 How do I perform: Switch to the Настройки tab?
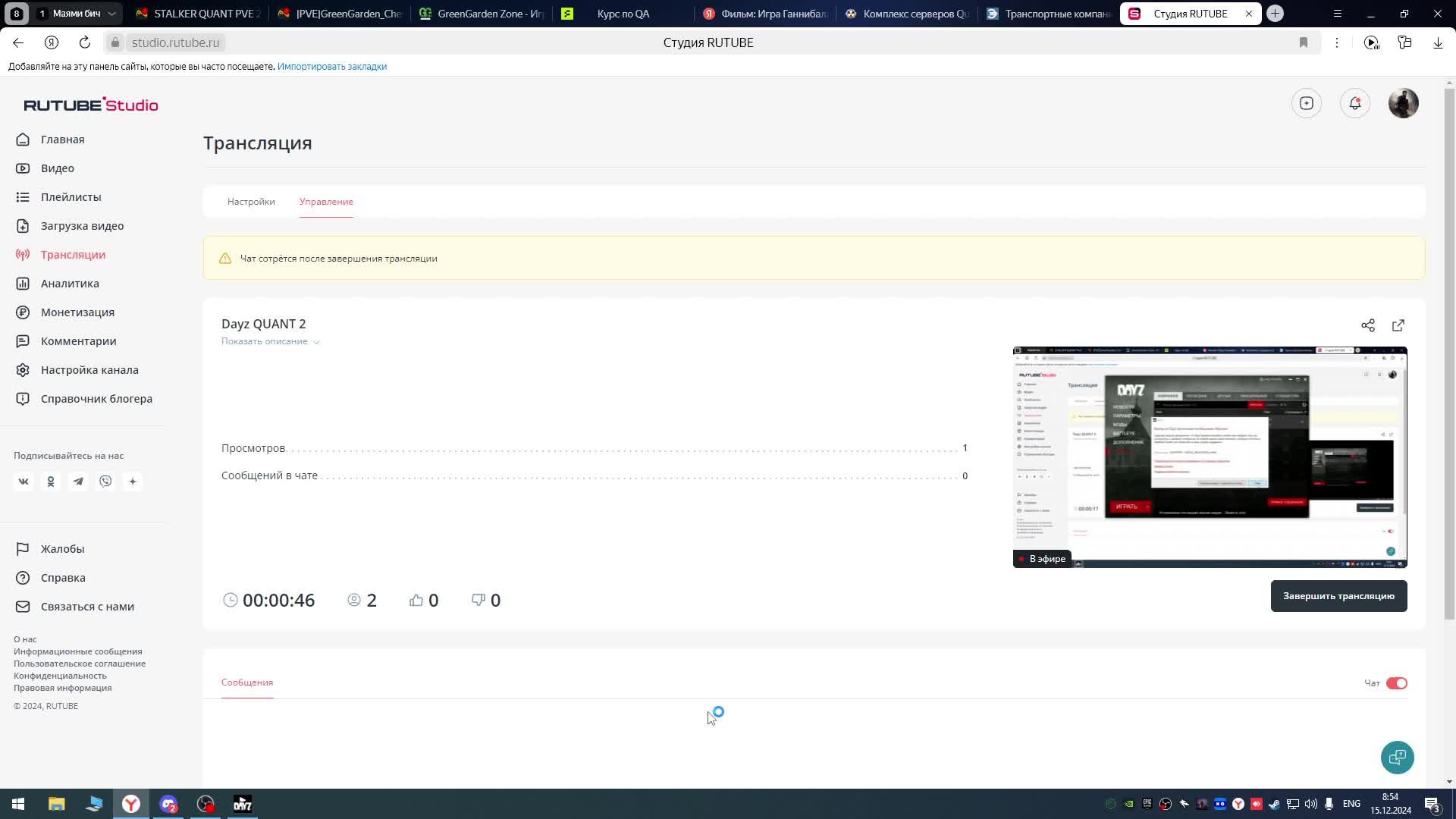(251, 202)
